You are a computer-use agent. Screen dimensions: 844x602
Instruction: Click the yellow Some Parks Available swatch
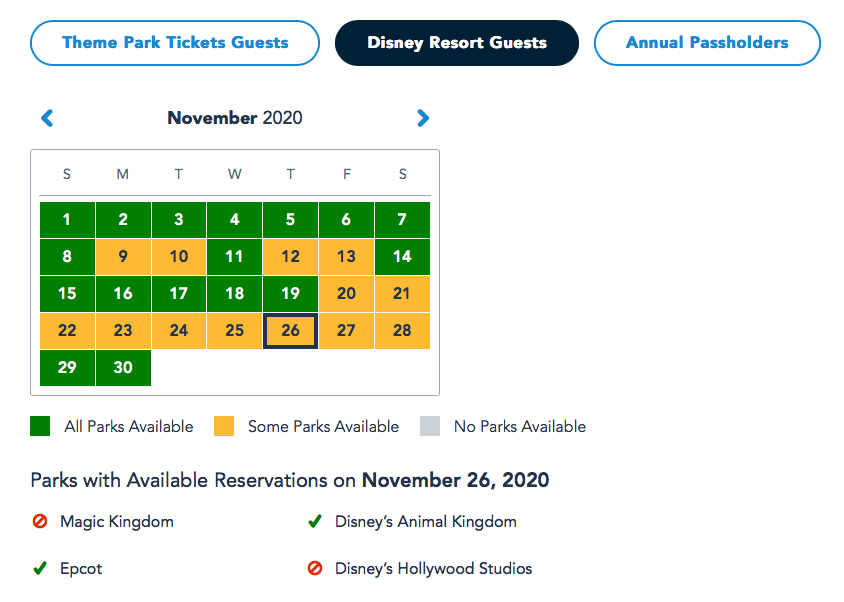(224, 427)
